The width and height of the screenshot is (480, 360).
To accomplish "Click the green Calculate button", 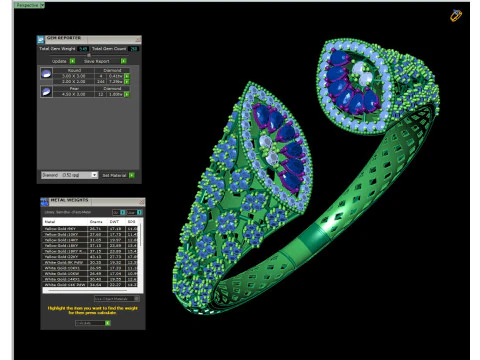I will point(108,323).
